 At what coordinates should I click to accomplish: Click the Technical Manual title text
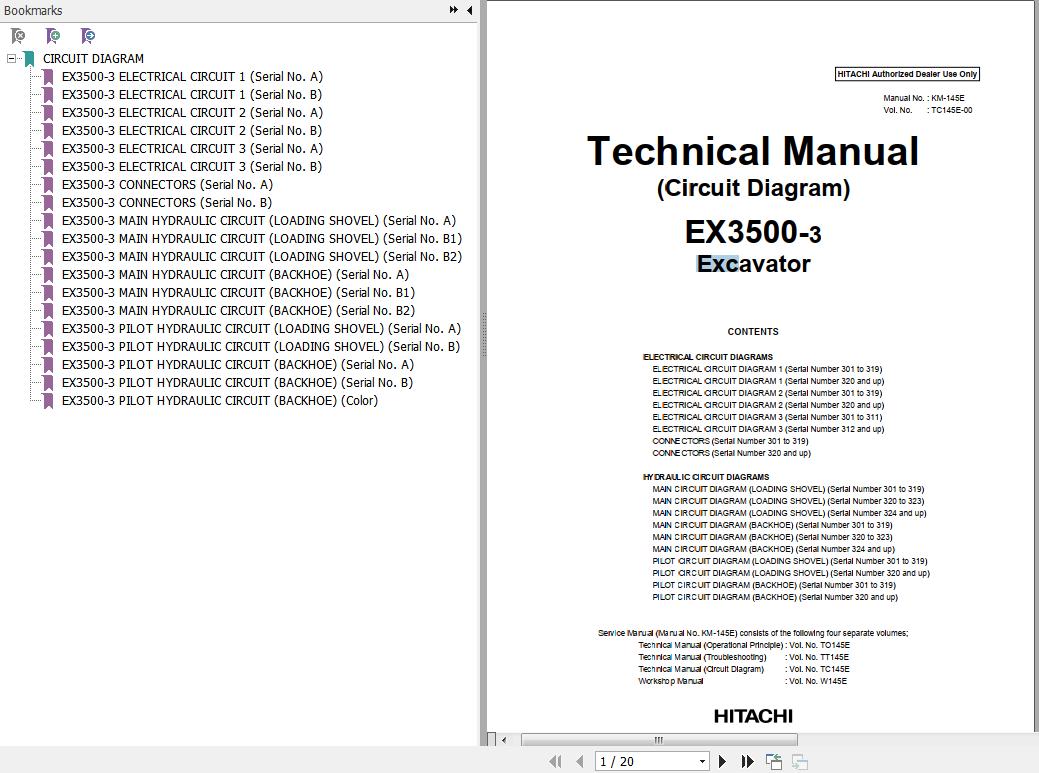click(753, 151)
